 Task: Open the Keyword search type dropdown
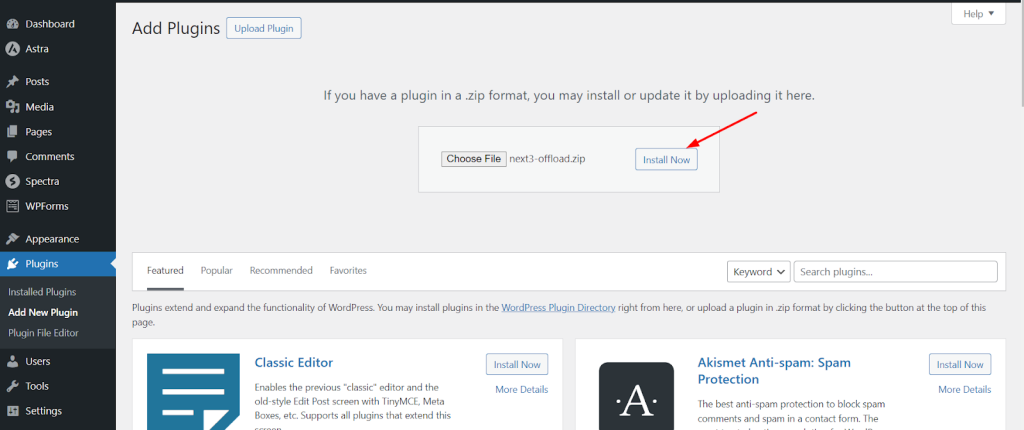pyautogui.click(x=759, y=272)
